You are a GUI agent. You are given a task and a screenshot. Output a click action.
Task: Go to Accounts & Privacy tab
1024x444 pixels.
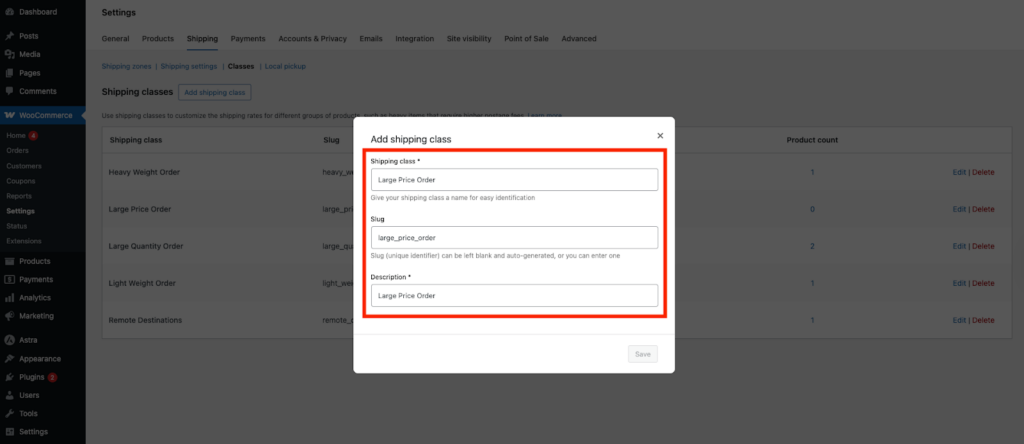313,39
